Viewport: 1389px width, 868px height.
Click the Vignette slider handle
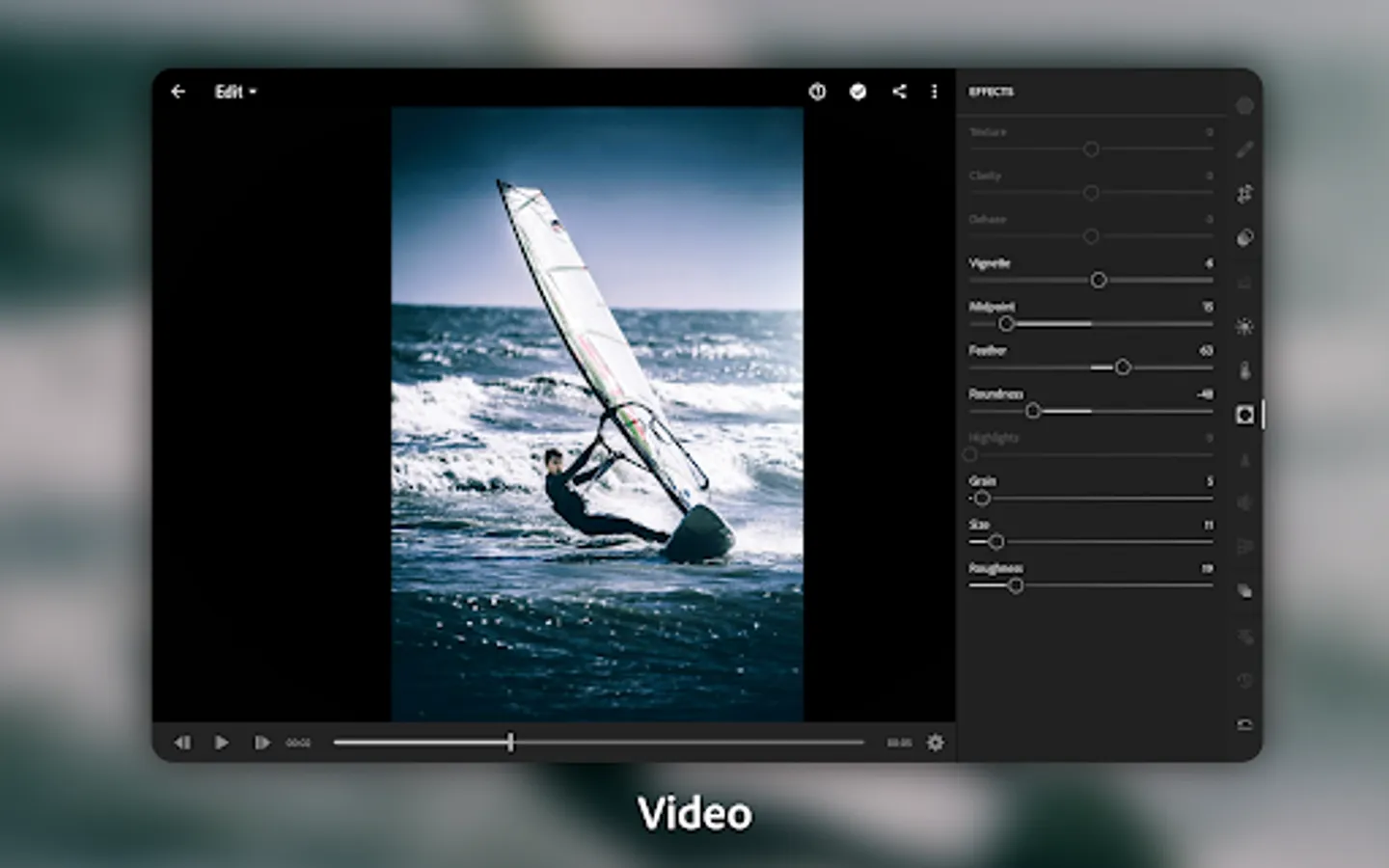(1099, 280)
